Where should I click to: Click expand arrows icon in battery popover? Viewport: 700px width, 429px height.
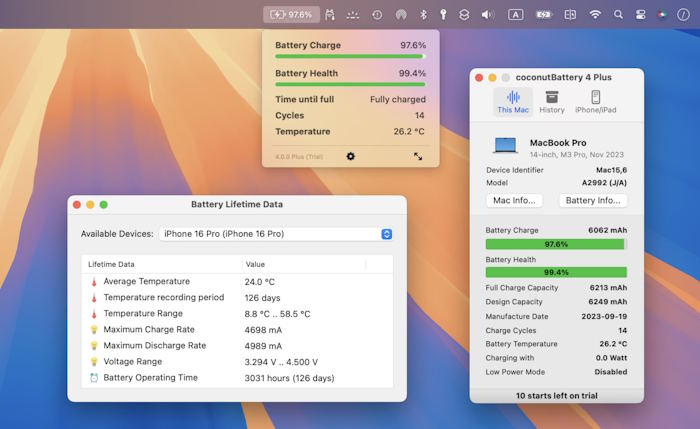tap(417, 156)
